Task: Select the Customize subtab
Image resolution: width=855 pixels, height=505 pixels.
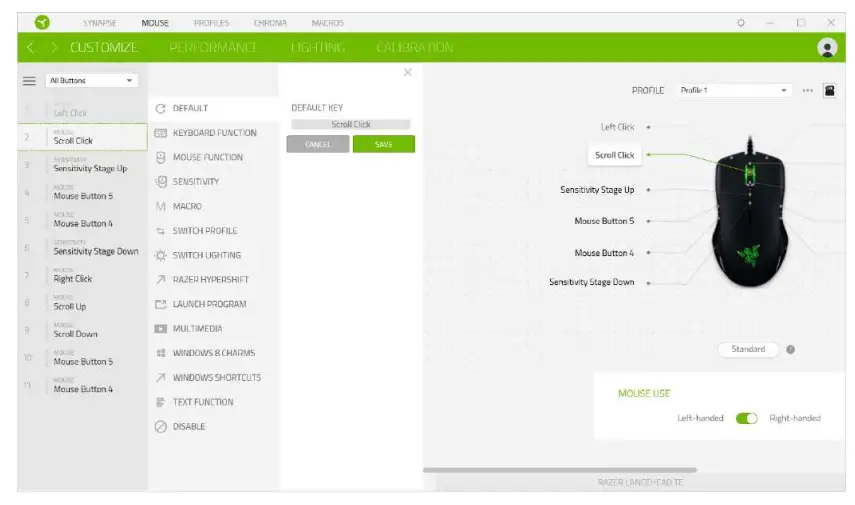Action: click(104, 47)
